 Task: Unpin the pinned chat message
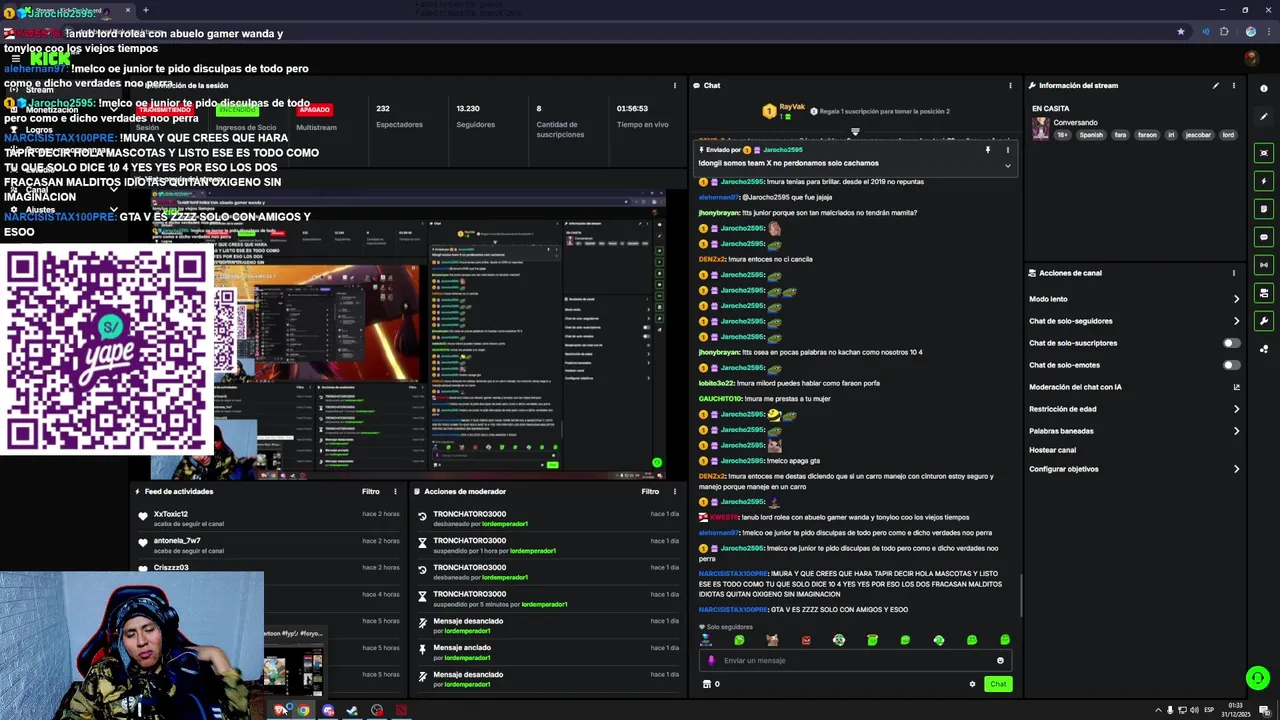[988, 150]
